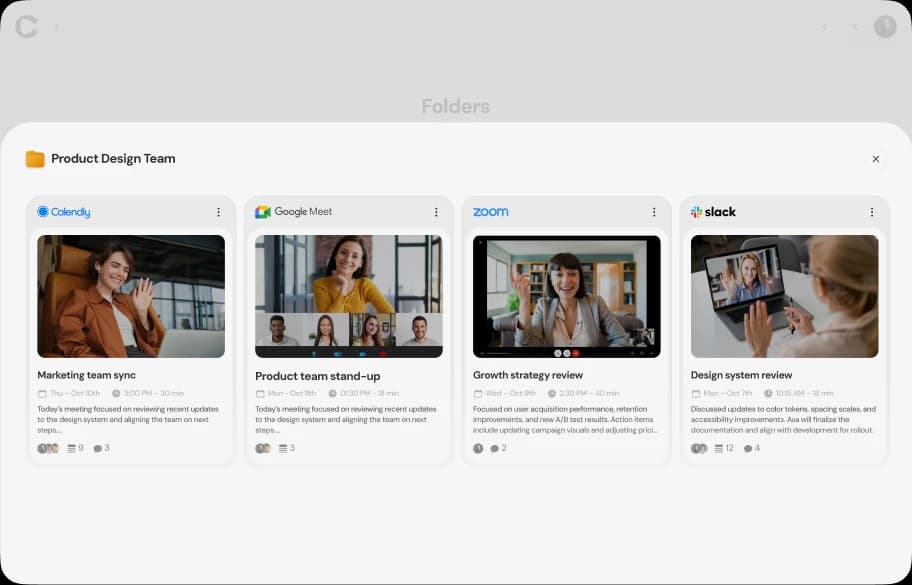Open comments on Growth strategy review
The image size is (912, 585).
(494, 448)
